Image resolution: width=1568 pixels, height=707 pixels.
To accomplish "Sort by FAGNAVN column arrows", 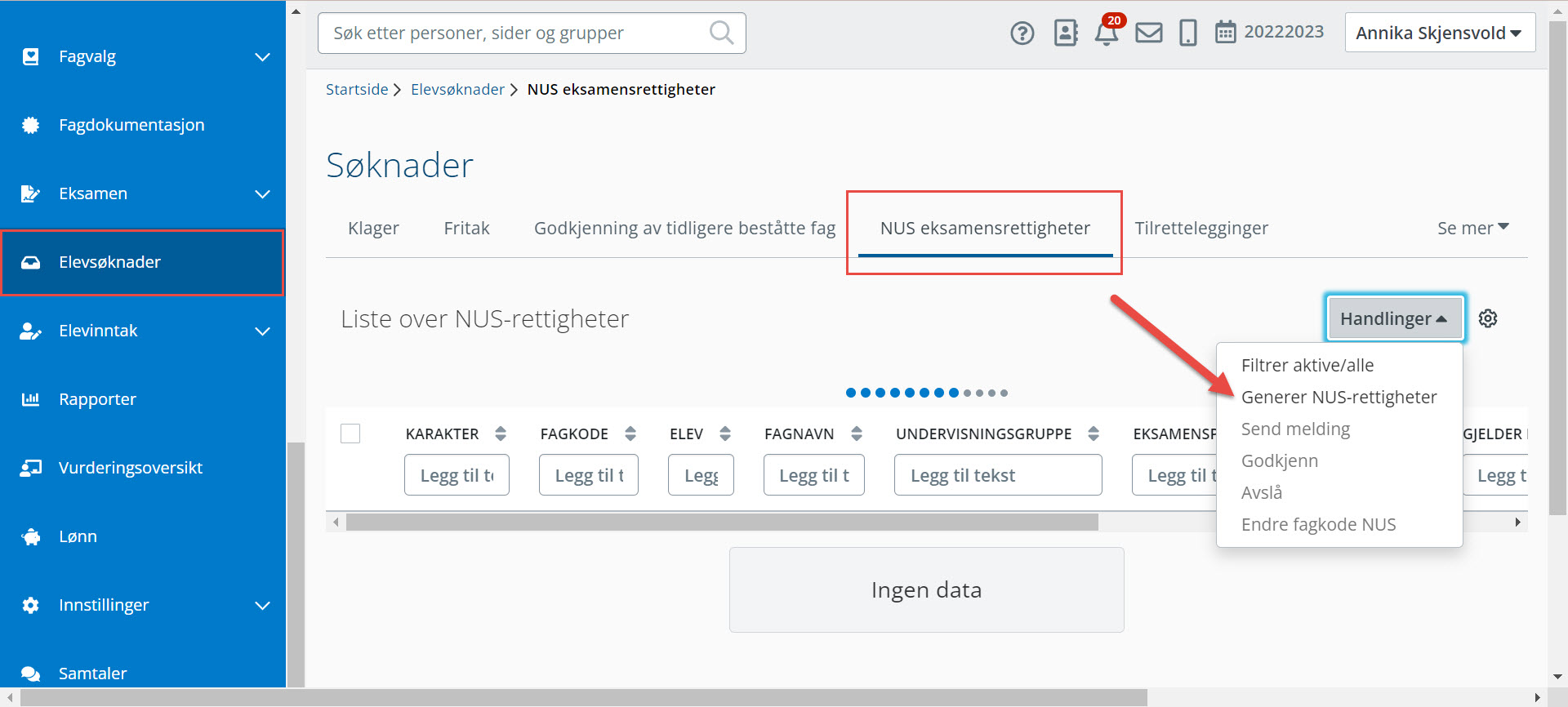I will coord(857,434).
